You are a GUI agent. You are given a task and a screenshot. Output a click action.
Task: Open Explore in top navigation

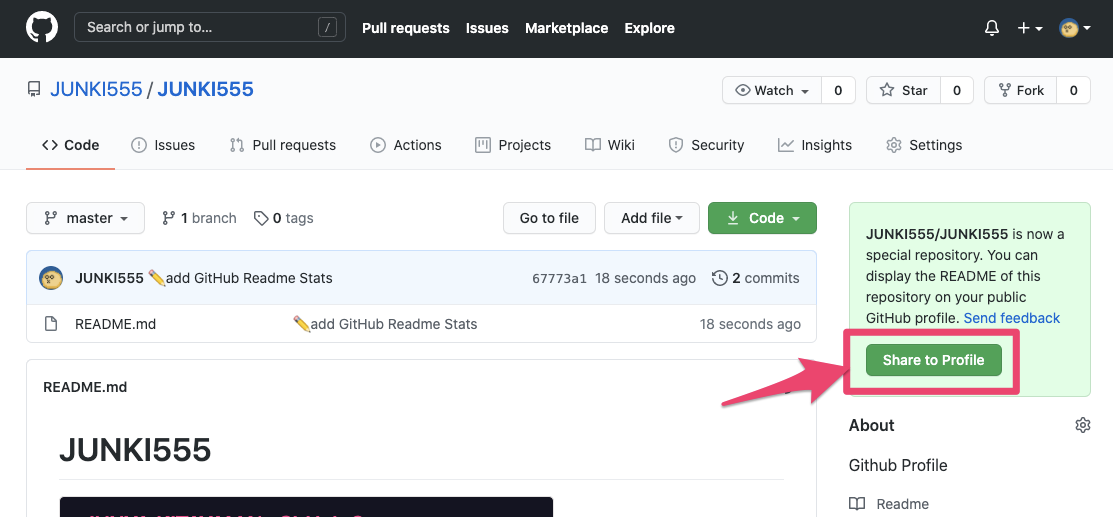click(x=649, y=28)
